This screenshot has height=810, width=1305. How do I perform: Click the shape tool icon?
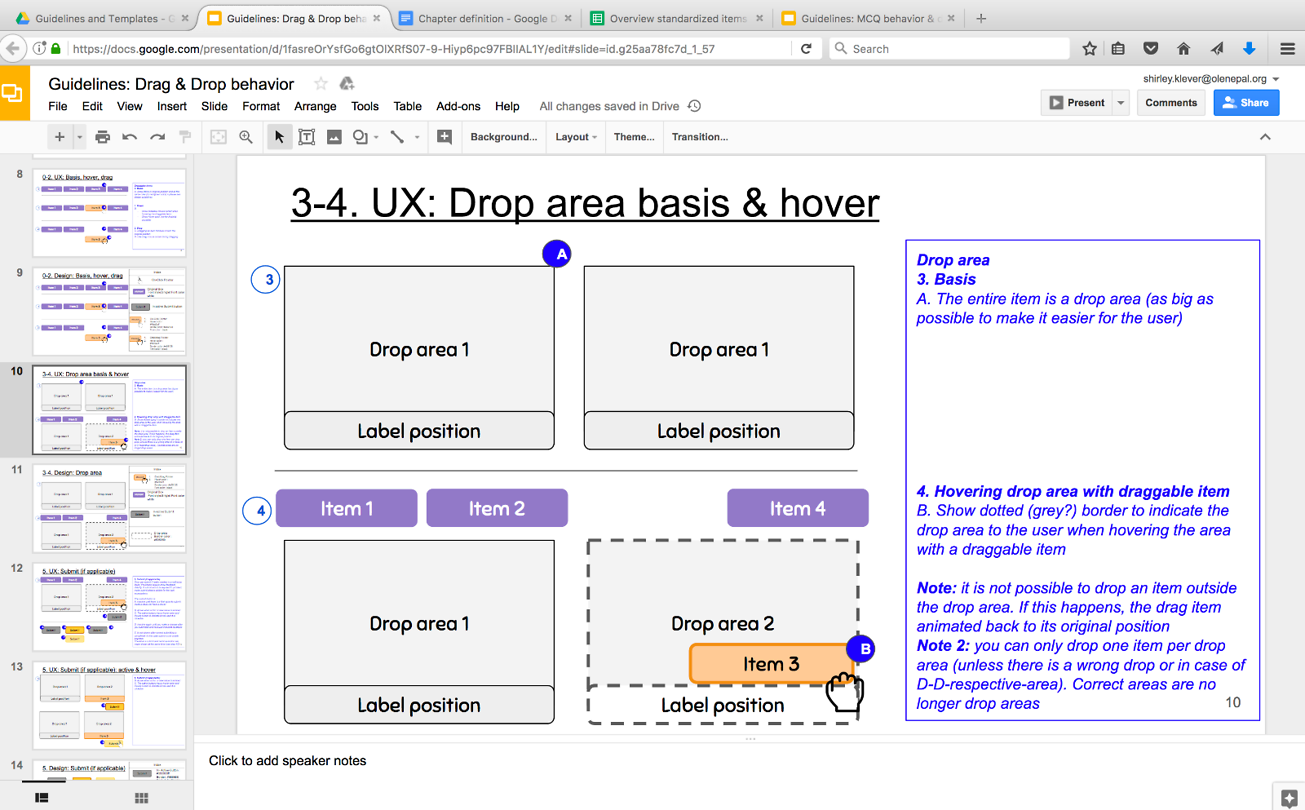(x=360, y=137)
